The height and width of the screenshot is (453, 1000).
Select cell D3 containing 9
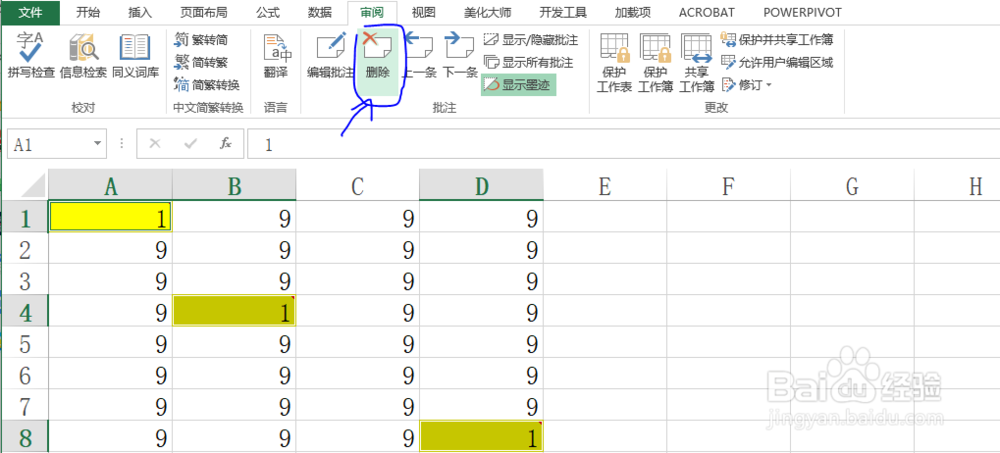482,280
